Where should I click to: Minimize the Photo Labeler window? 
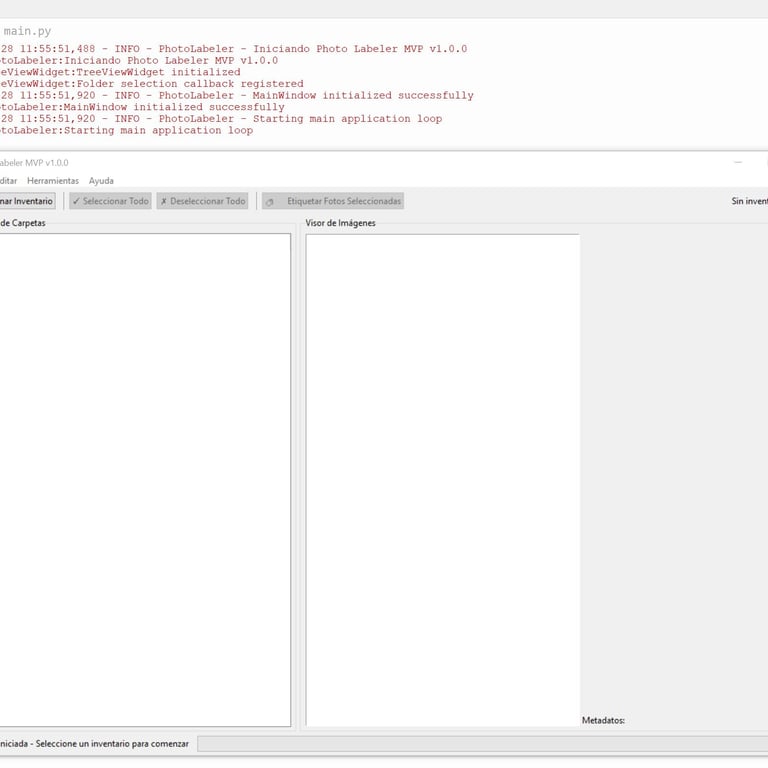[738, 162]
